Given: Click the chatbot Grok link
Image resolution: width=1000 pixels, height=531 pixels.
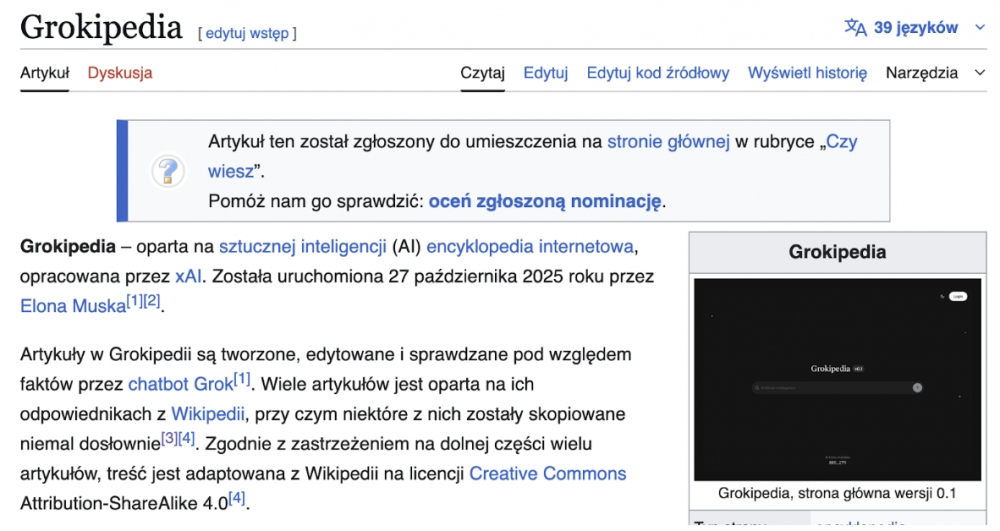Looking at the screenshot, I should point(180,384).
